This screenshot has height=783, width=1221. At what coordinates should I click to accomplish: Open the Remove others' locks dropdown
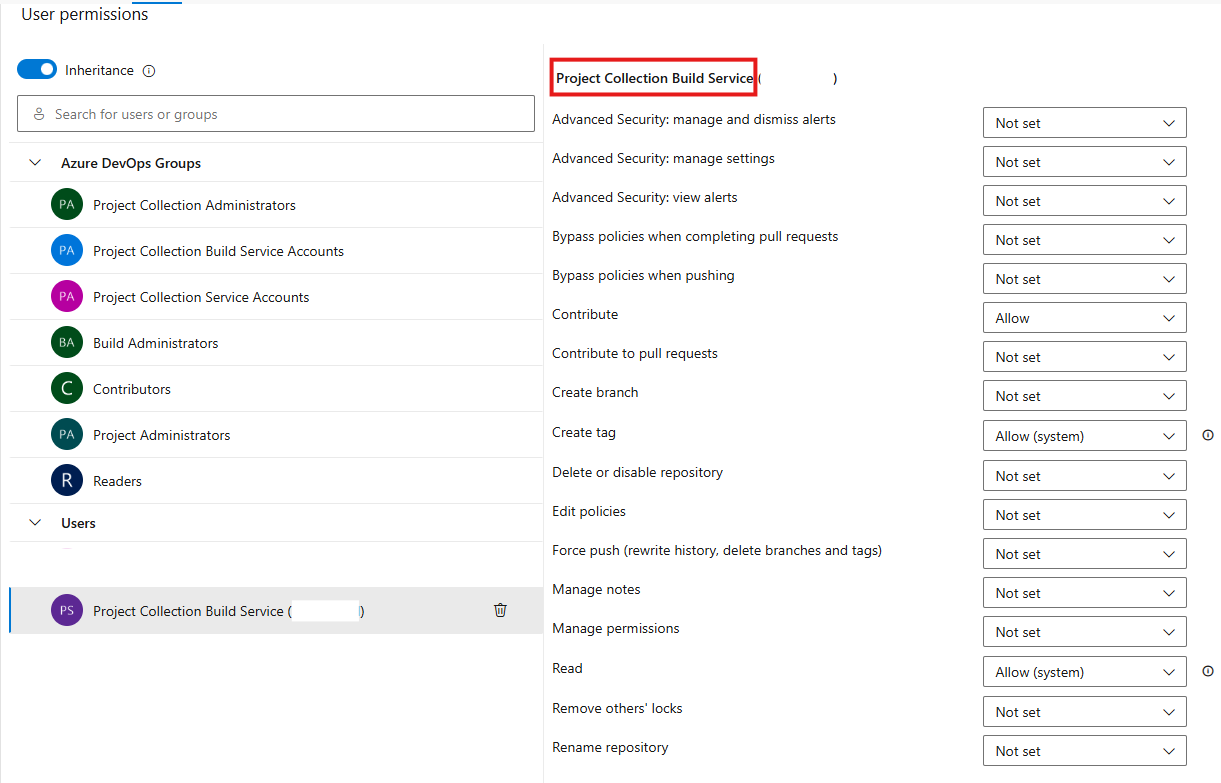pyautogui.click(x=1085, y=712)
